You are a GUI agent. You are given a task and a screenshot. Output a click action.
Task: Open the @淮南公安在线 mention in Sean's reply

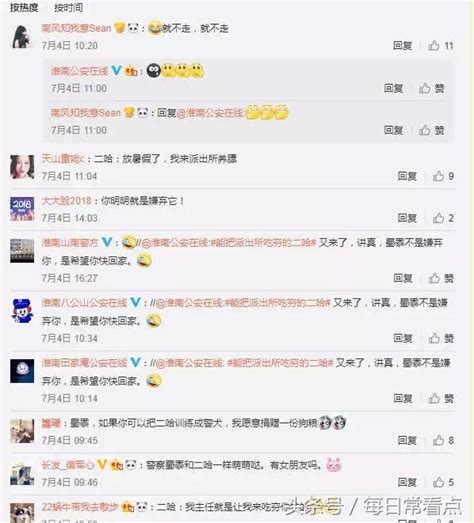pos(210,113)
